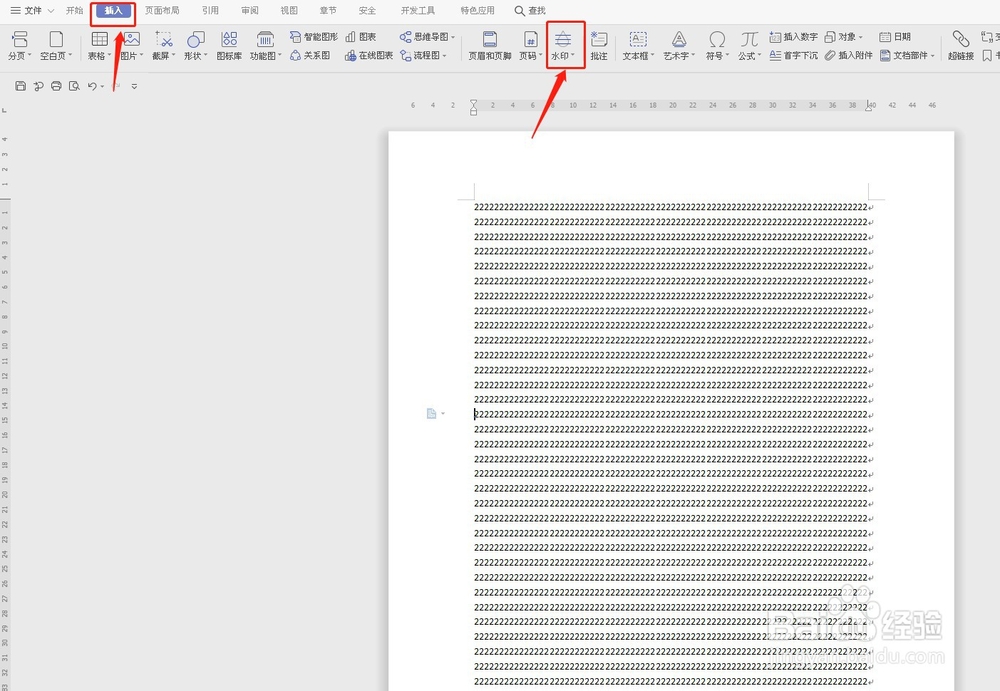Click 插入附件 insert attachment
The height and width of the screenshot is (691, 1000).
click(x=848, y=56)
